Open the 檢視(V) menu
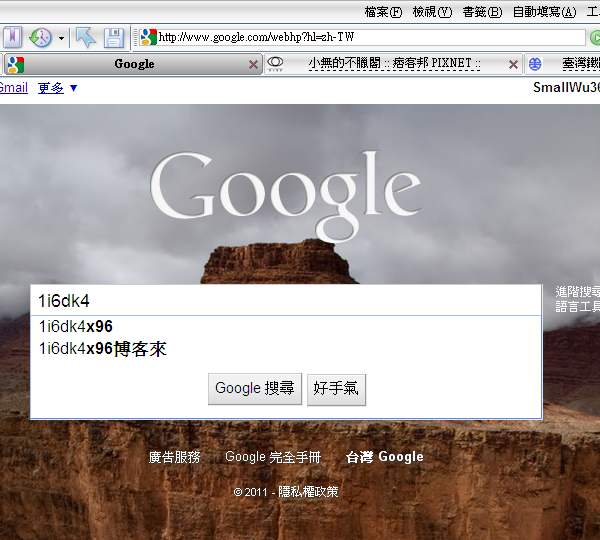Viewport: 600px width, 540px height. click(x=432, y=12)
